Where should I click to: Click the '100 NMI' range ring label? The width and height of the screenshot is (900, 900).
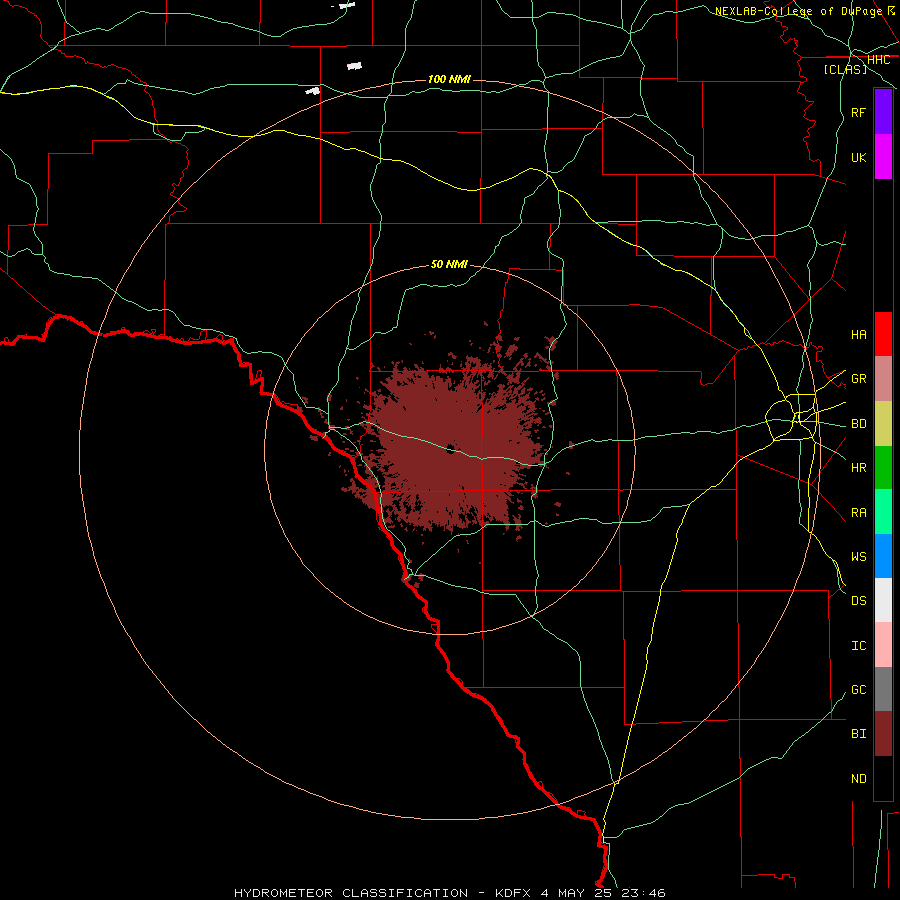pos(449,79)
